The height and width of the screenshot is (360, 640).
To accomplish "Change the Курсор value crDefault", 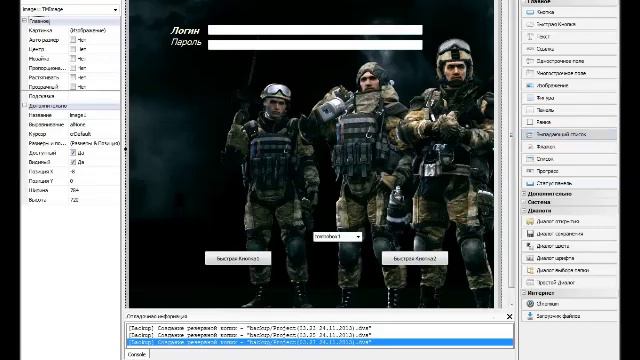I will click(x=94, y=134).
